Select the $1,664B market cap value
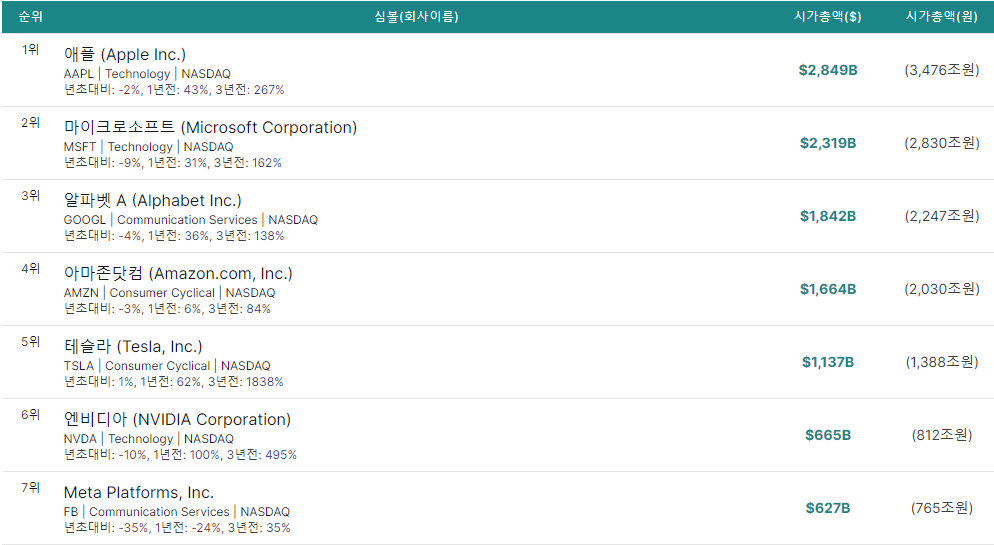This screenshot has height=545, width=994. point(828,289)
